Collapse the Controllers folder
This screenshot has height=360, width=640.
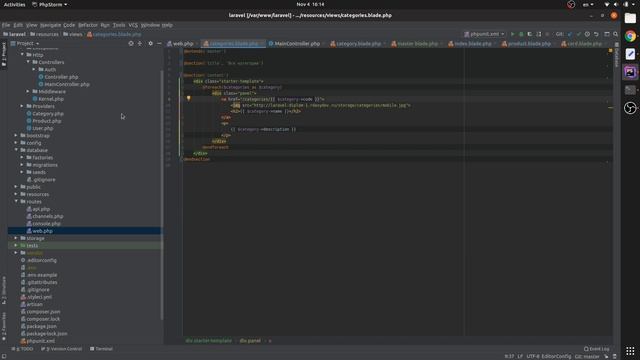pyautogui.click(x=29, y=62)
